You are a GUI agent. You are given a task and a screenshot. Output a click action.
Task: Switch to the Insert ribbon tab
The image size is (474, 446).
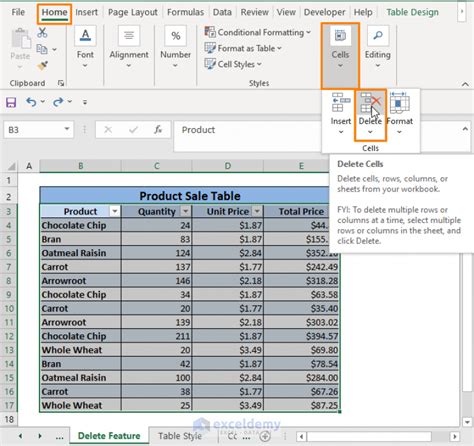(87, 12)
